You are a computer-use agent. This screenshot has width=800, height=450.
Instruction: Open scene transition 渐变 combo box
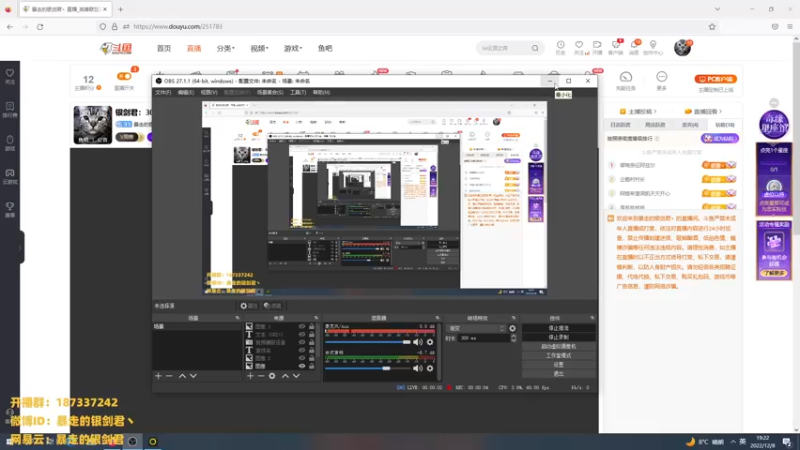tap(476, 329)
